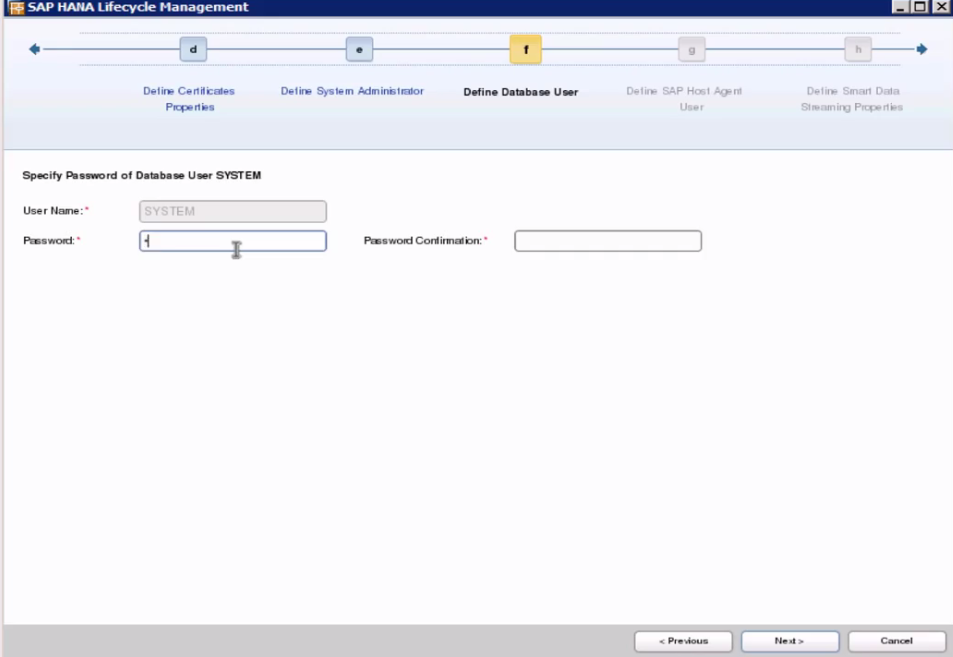The height and width of the screenshot is (657, 953).
Task: Select roadmap step h box
Action: tap(858, 49)
